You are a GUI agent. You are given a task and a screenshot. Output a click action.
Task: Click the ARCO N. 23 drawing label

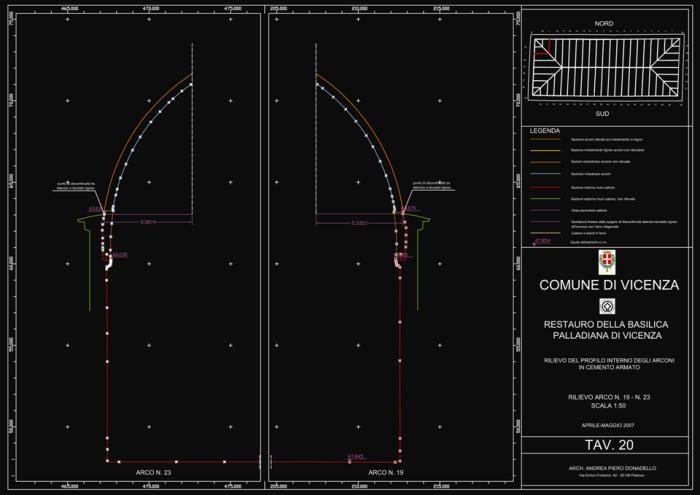click(x=153, y=469)
